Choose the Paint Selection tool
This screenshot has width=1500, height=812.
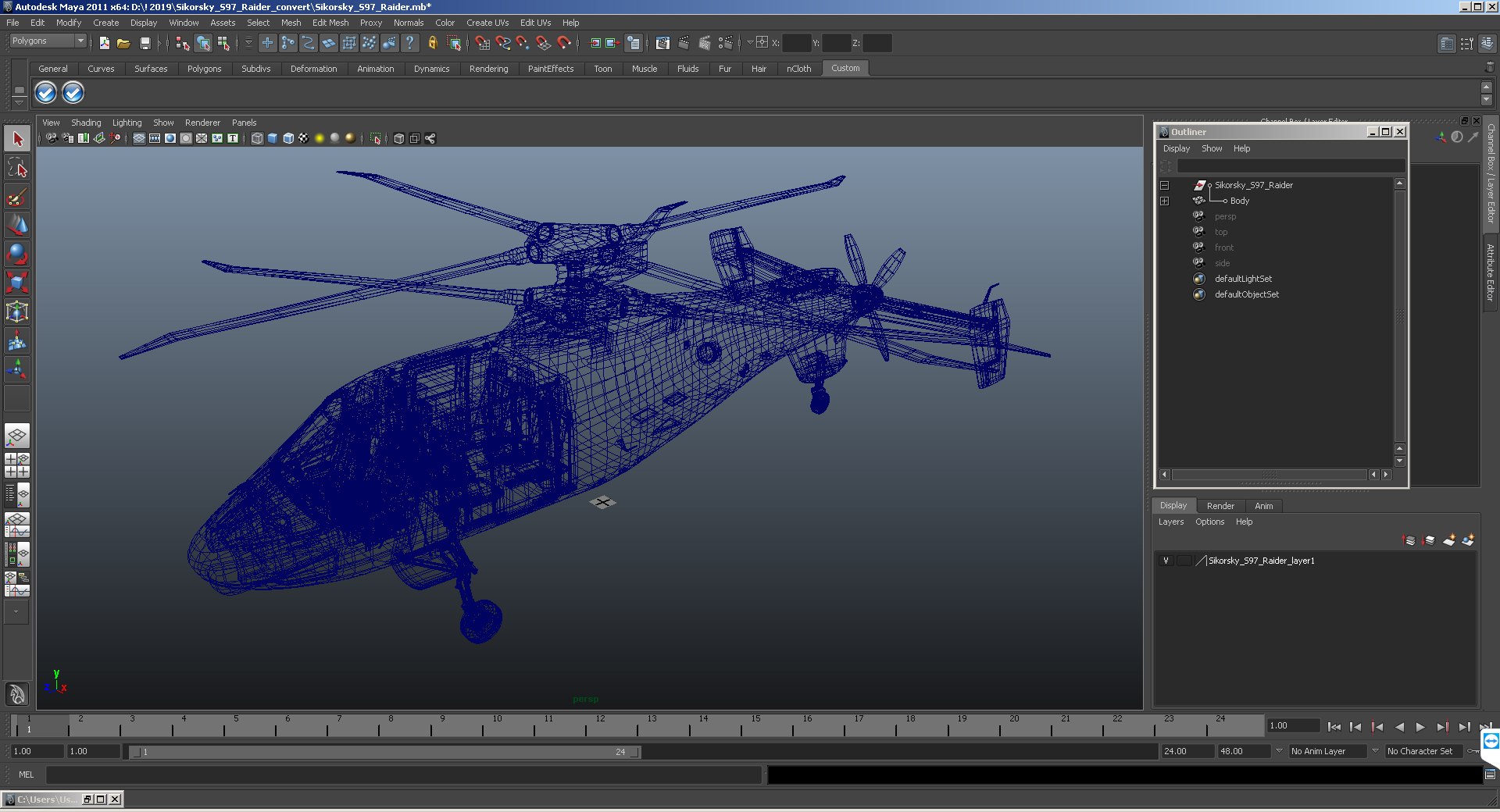(17, 196)
